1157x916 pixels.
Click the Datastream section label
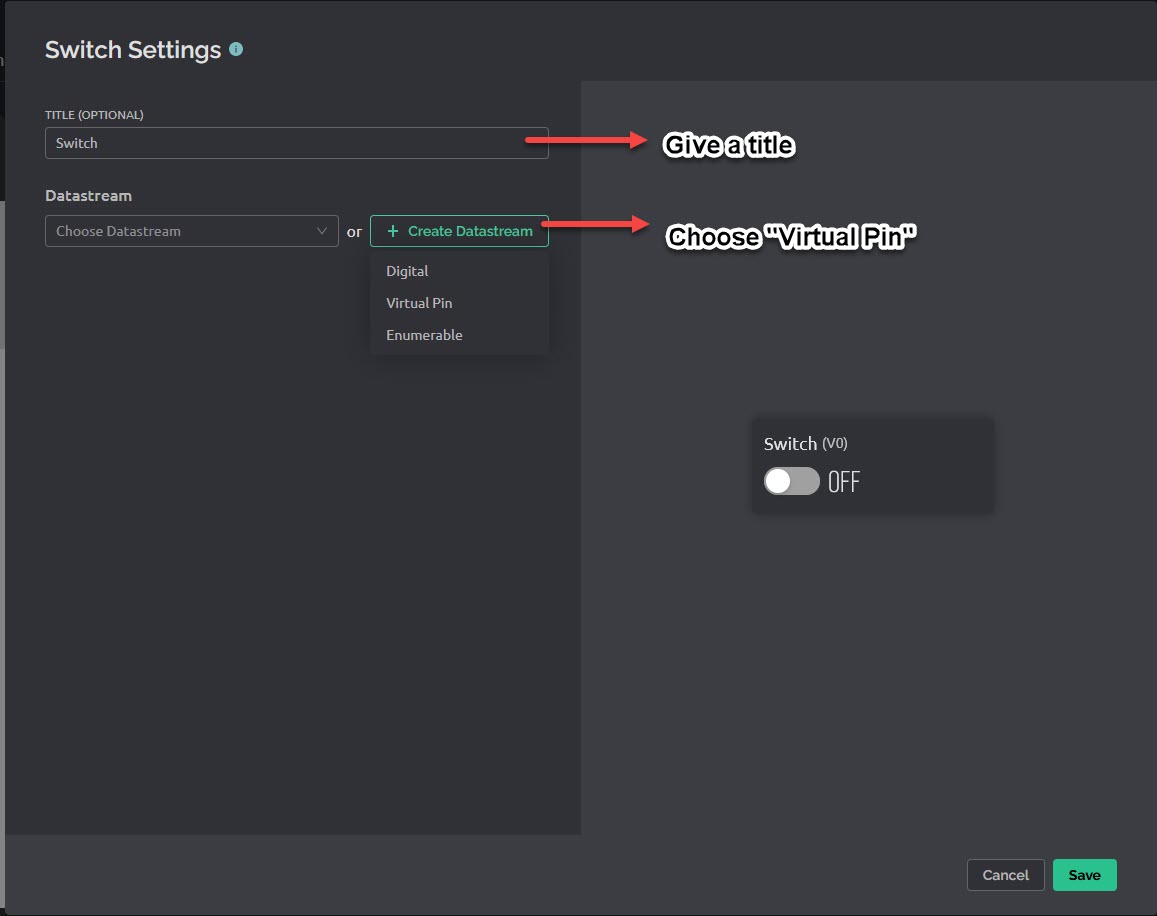88,196
